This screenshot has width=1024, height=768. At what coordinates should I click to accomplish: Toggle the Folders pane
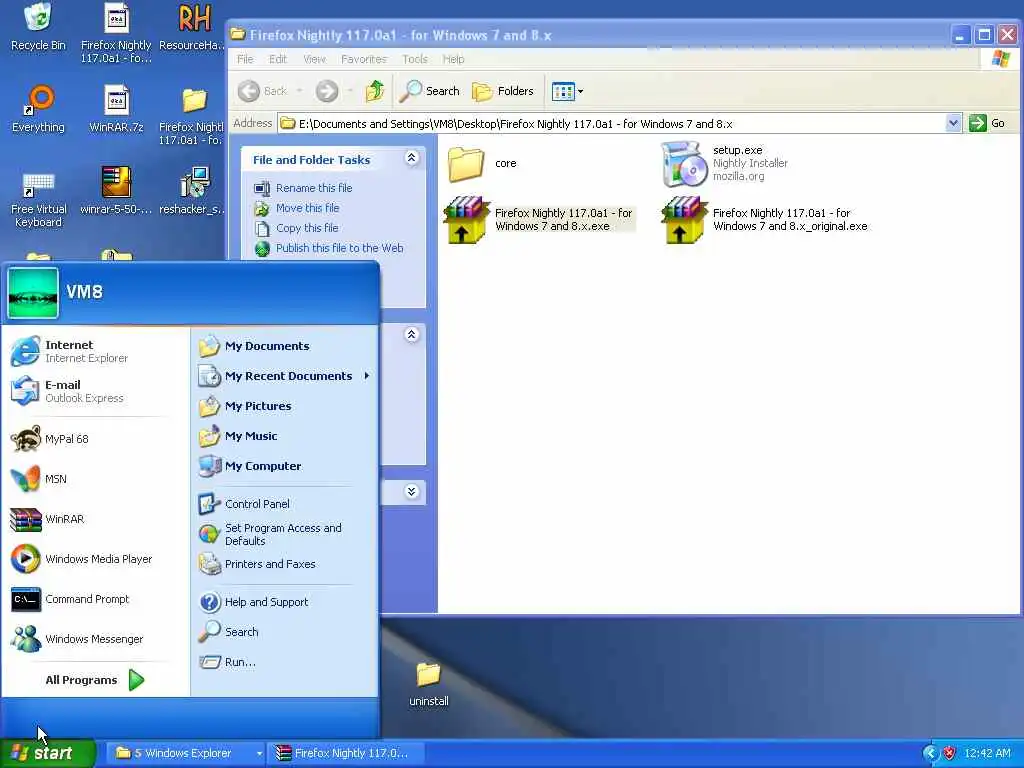pyautogui.click(x=503, y=91)
